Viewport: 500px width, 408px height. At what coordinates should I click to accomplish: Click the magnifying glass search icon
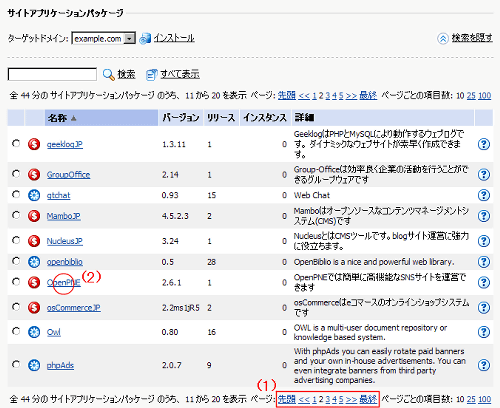[108, 74]
